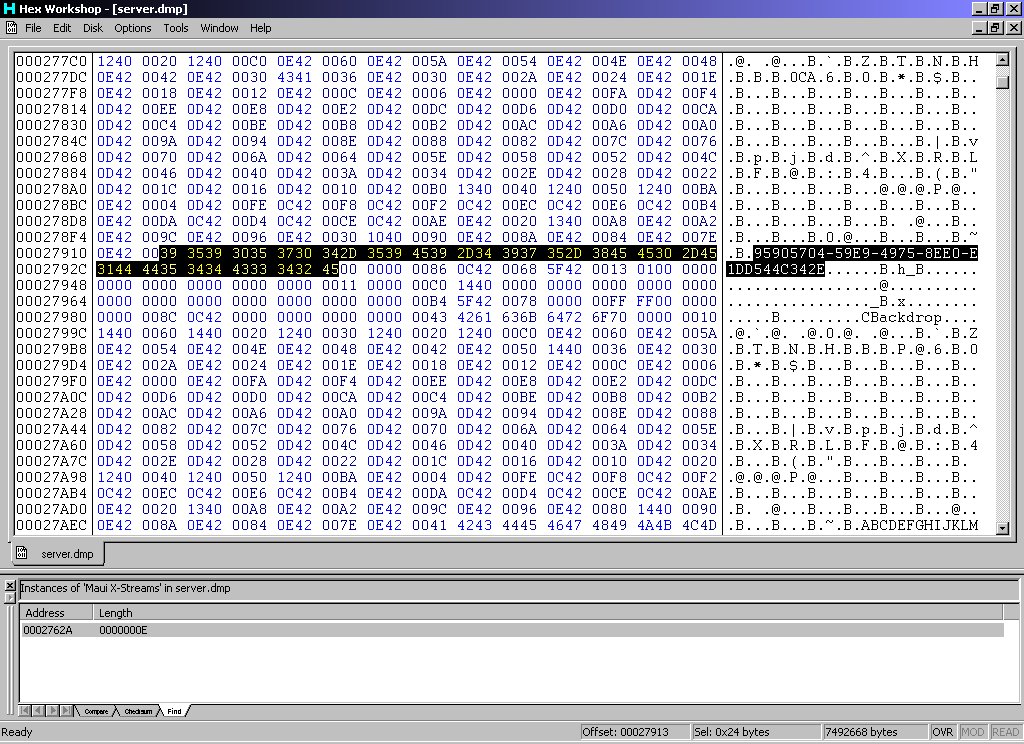The height and width of the screenshot is (744, 1024).
Task: Click the Length column header
Action: tap(548, 613)
